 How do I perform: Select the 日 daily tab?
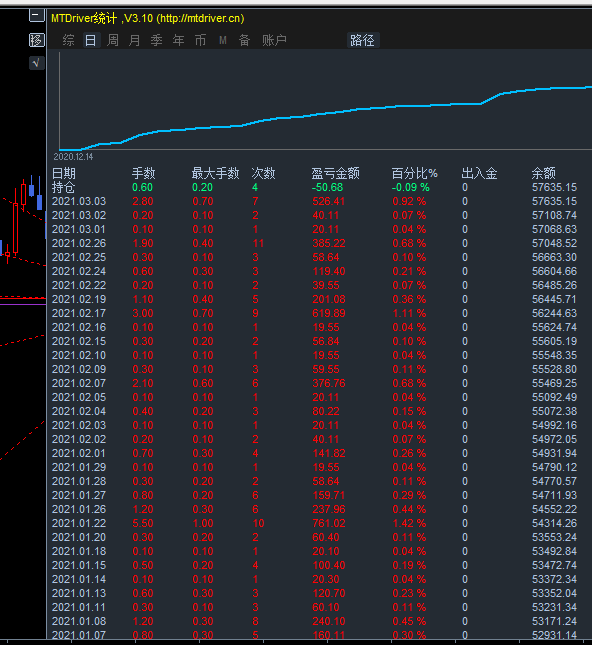(x=91, y=40)
